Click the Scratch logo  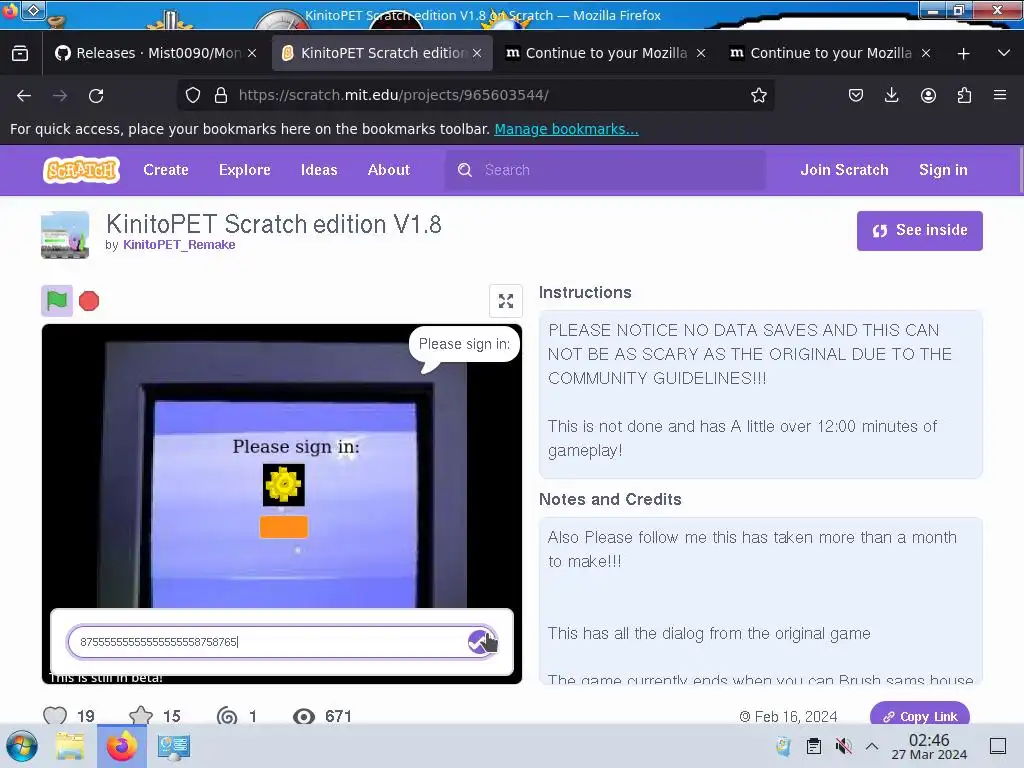(x=82, y=170)
